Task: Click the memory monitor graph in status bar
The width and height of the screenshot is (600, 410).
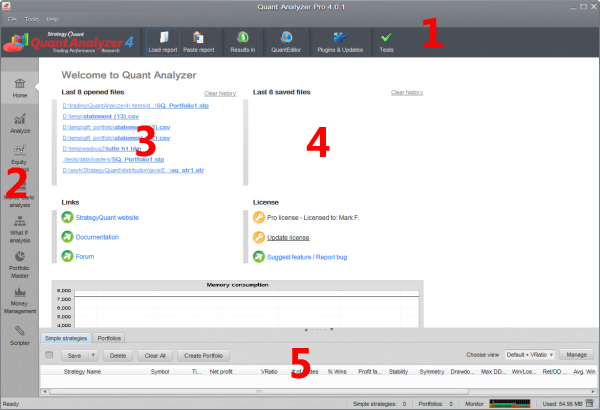Action: coord(510,403)
